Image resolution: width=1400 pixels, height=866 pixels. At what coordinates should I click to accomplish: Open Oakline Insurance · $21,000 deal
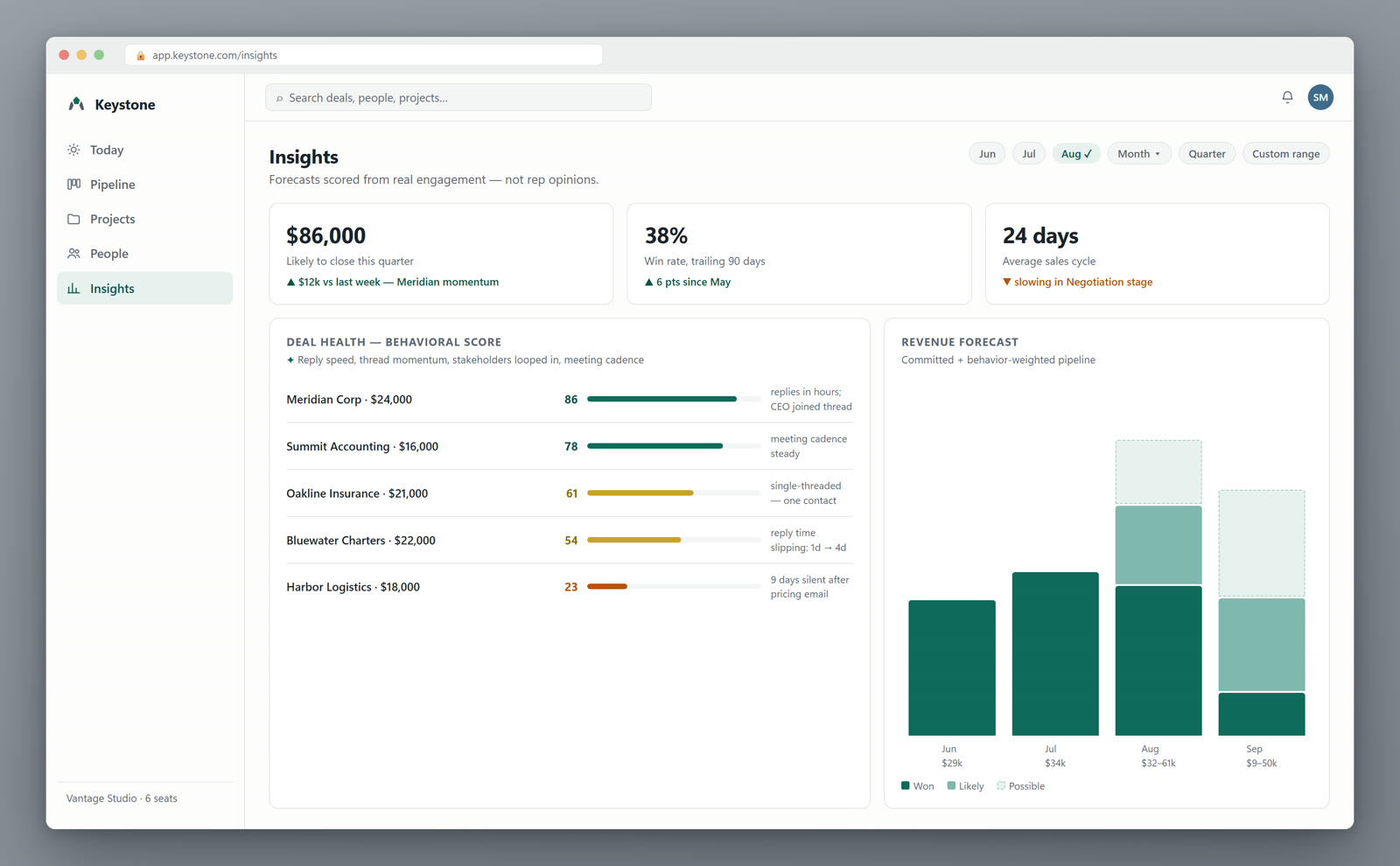[x=357, y=493]
